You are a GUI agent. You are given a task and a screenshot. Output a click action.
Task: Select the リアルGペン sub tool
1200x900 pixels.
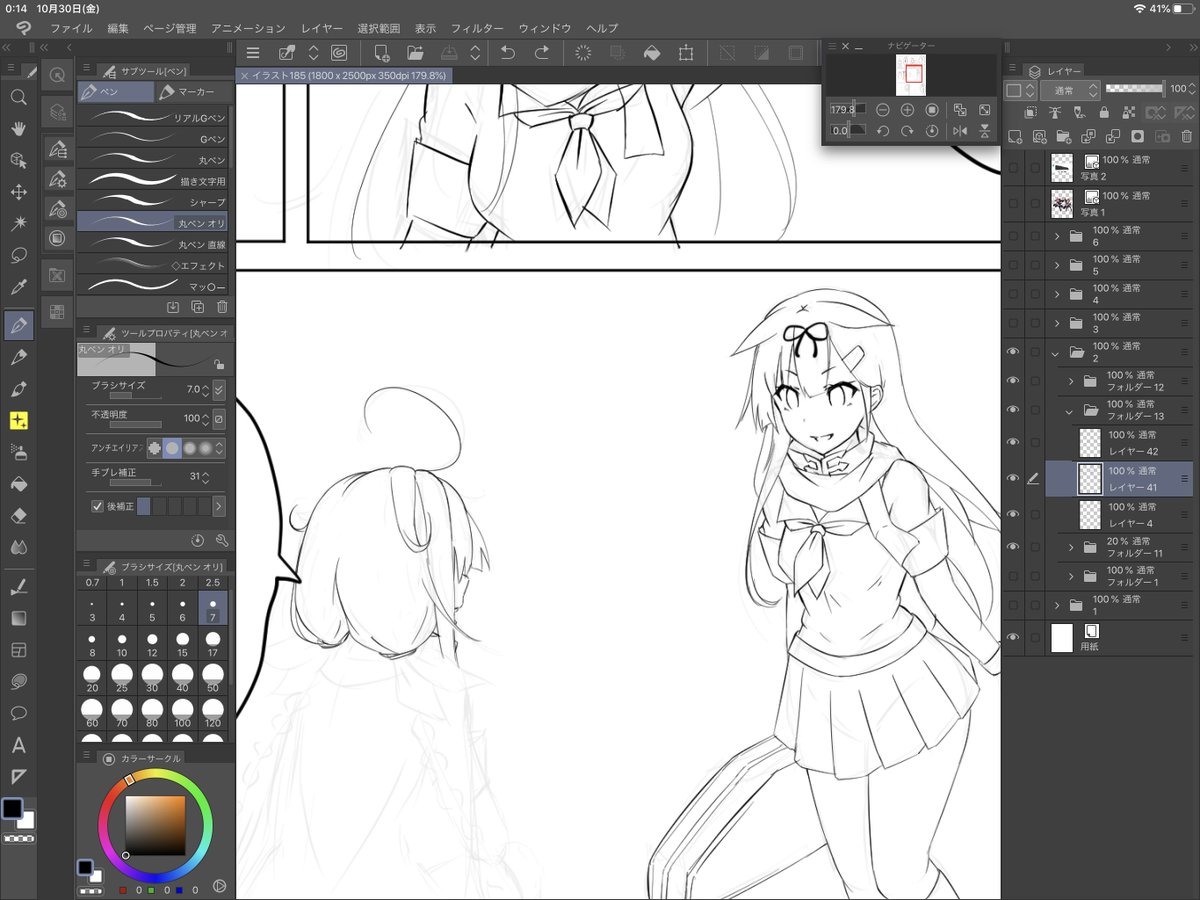click(153, 118)
